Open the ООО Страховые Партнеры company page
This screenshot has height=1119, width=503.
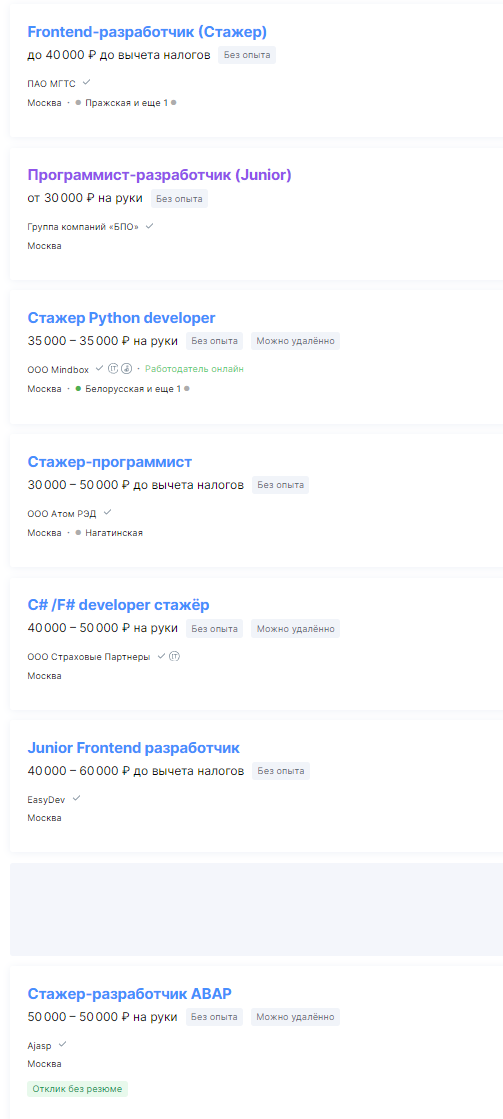88,657
